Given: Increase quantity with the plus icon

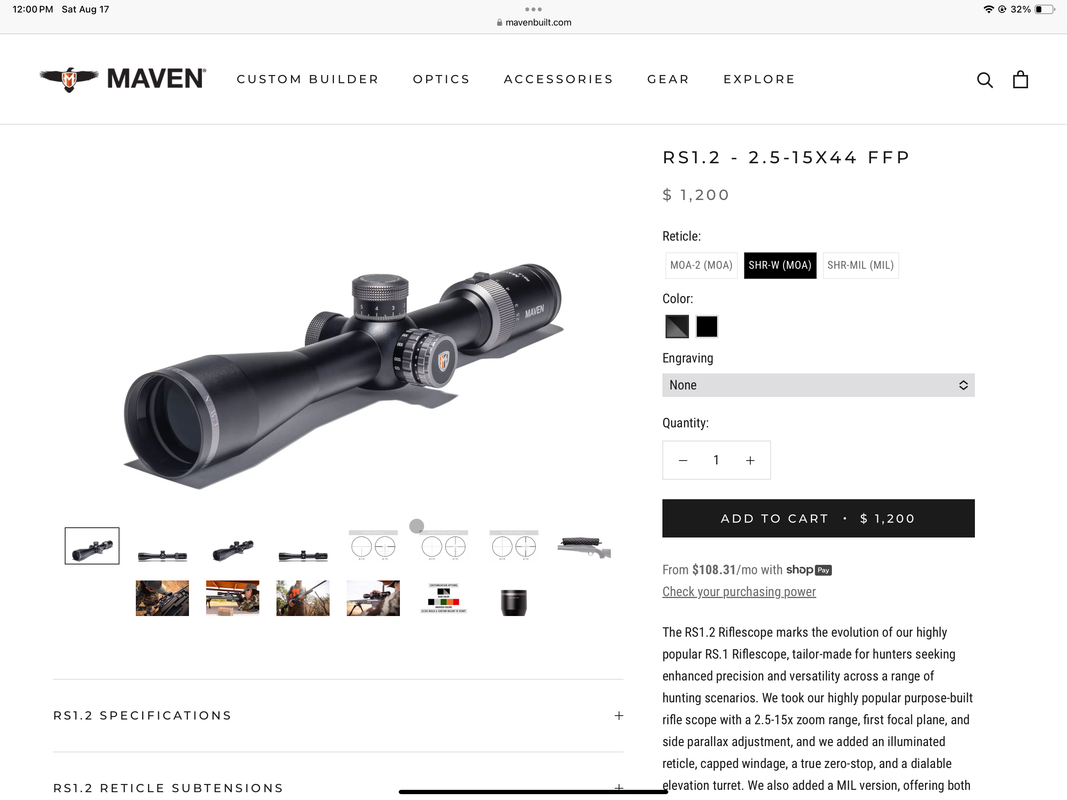Looking at the screenshot, I should pos(750,461).
